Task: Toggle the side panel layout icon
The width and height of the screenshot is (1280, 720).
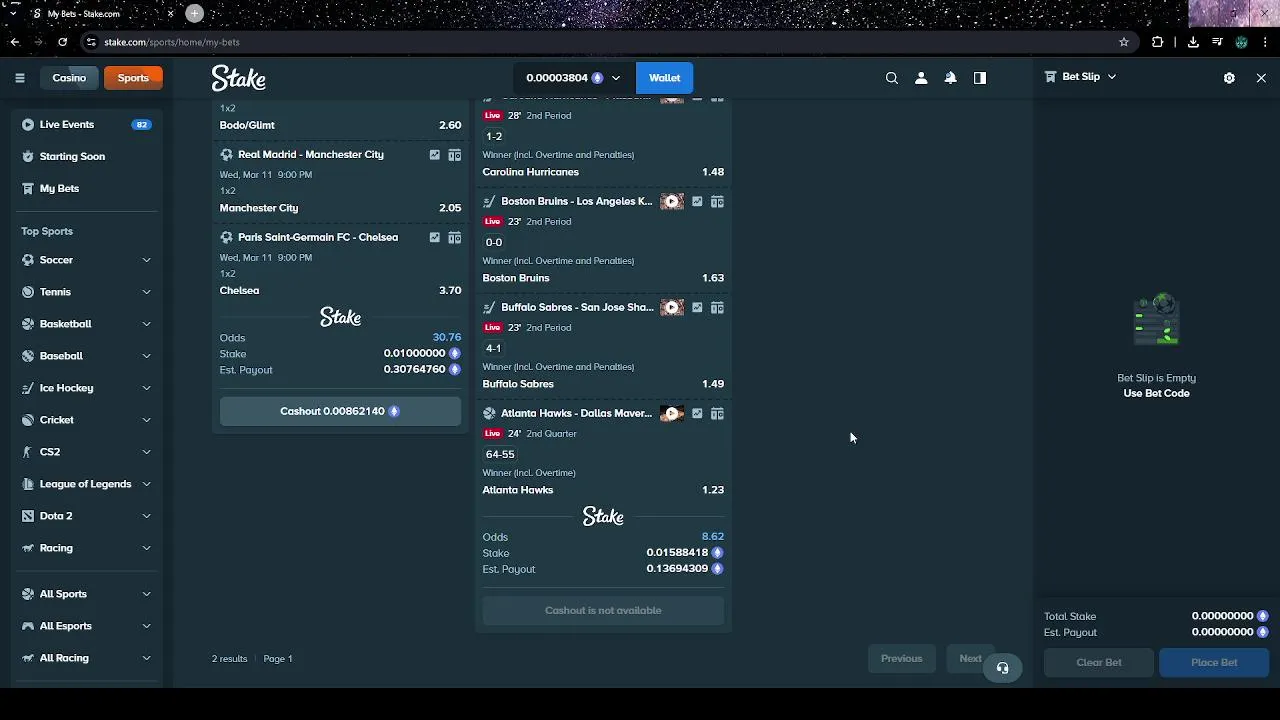Action: [980, 78]
